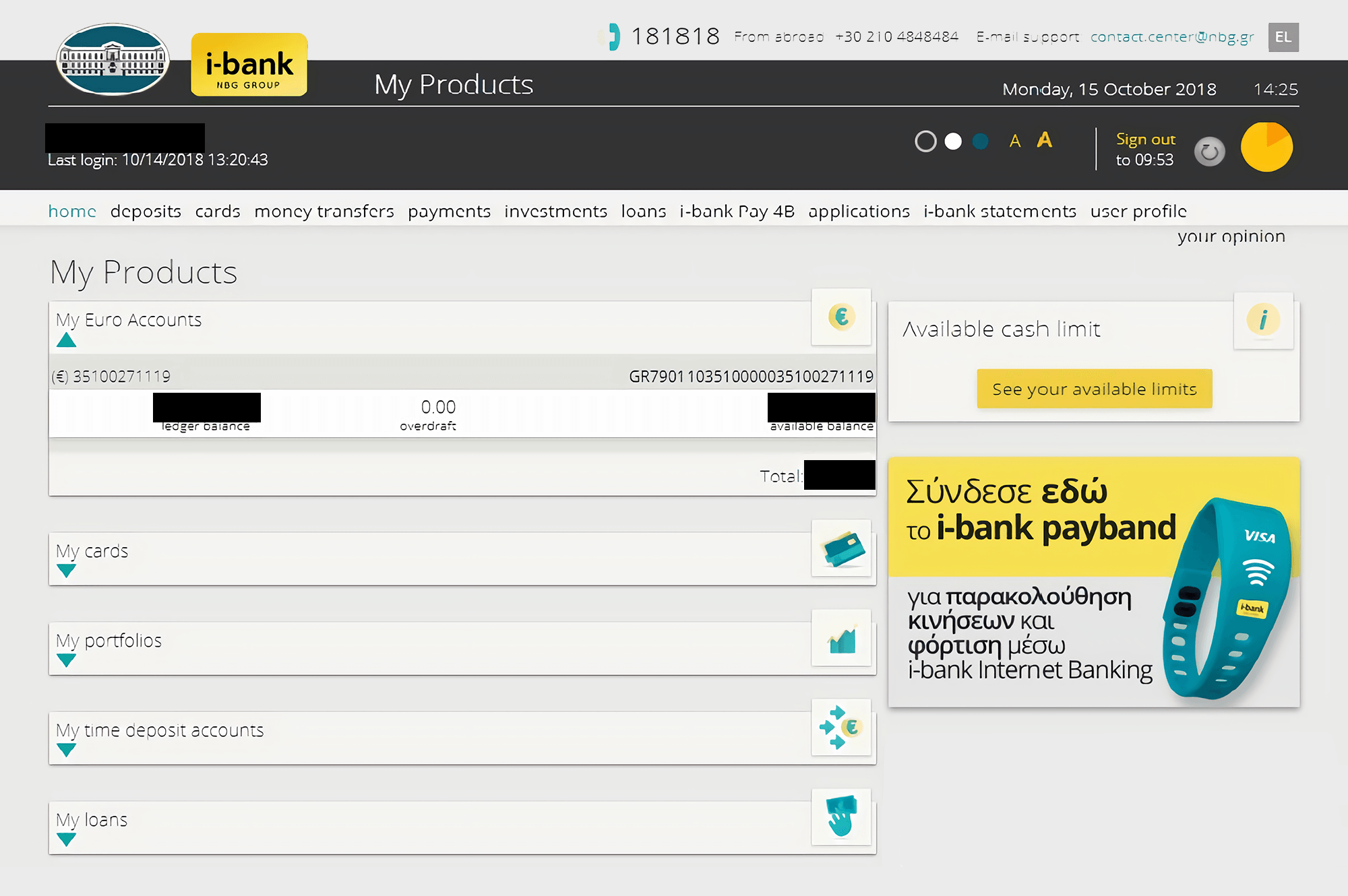Screen dimensions: 1348x896
Task: Click the My loans heading
Action: 92,820
